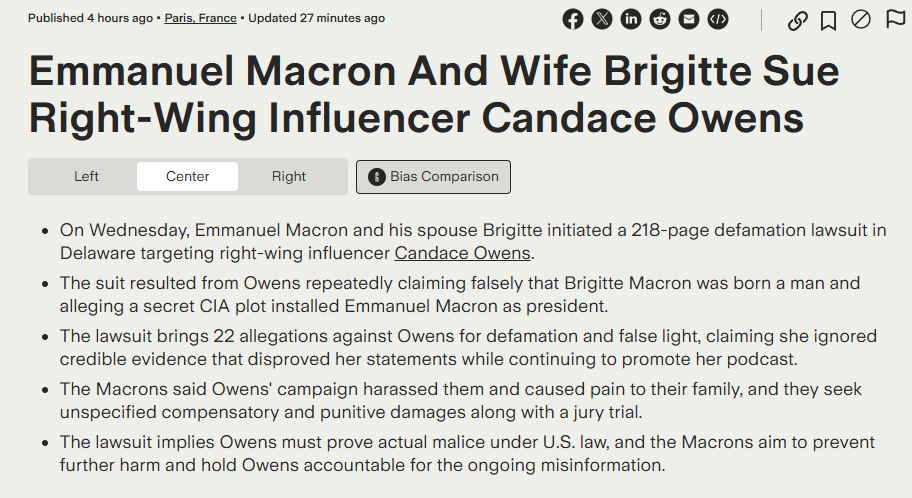The width and height of the screenshot is (912, 498).
Task: Follow the Candace Owens link
Action: (462, 253)
